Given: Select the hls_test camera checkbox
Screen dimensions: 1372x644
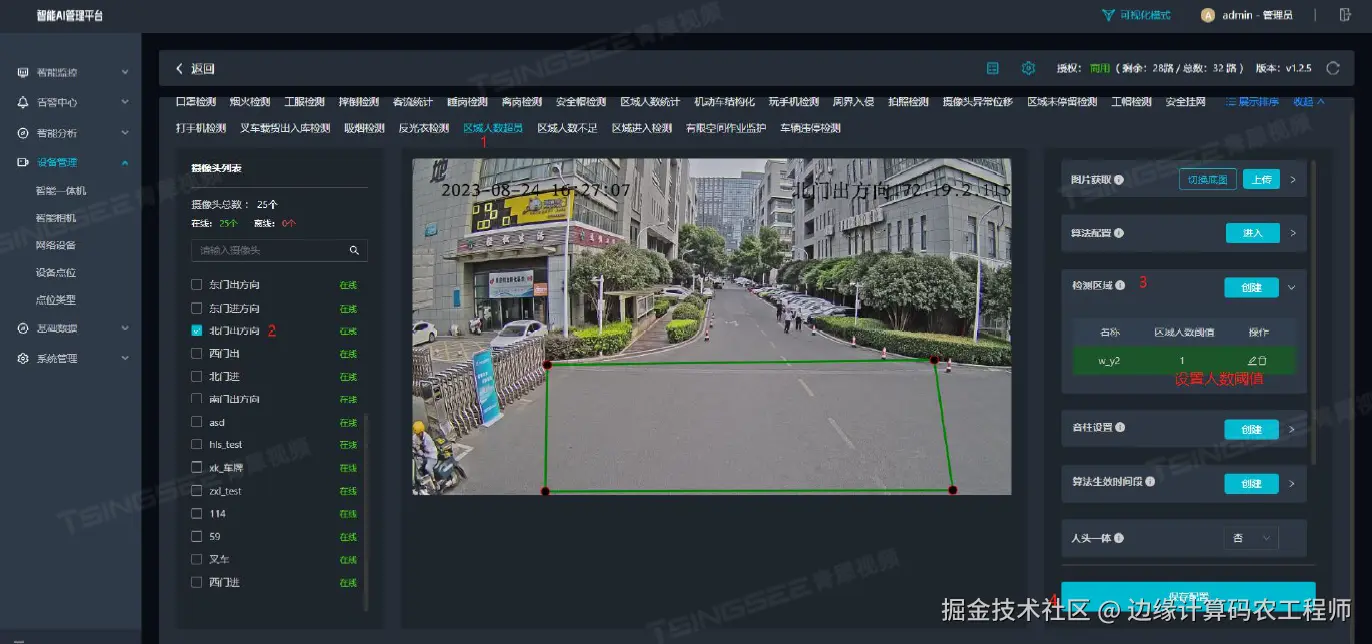Looking at the screenshot, I should pos(196,444).
